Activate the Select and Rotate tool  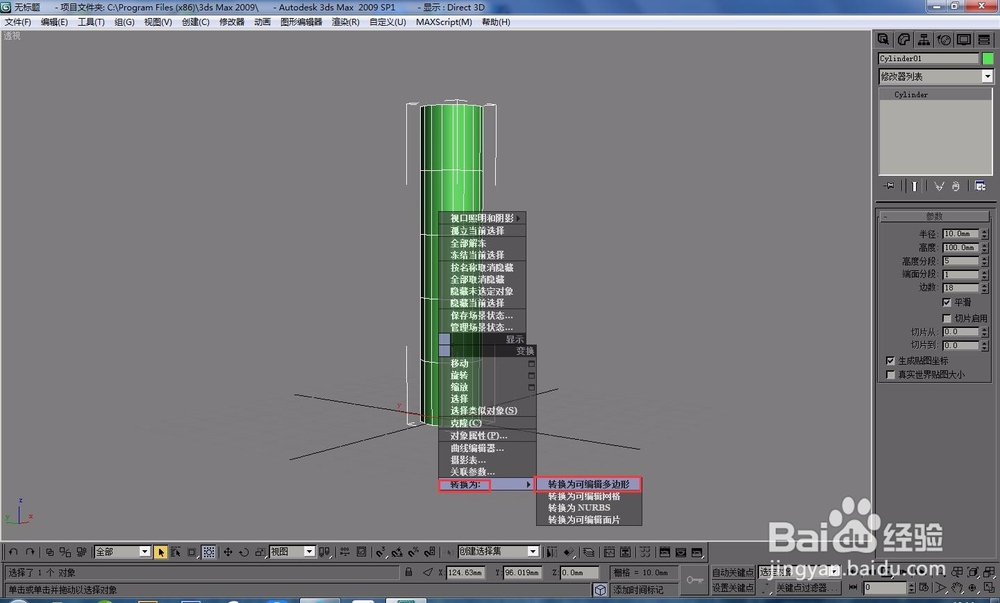tap(244, 552)
